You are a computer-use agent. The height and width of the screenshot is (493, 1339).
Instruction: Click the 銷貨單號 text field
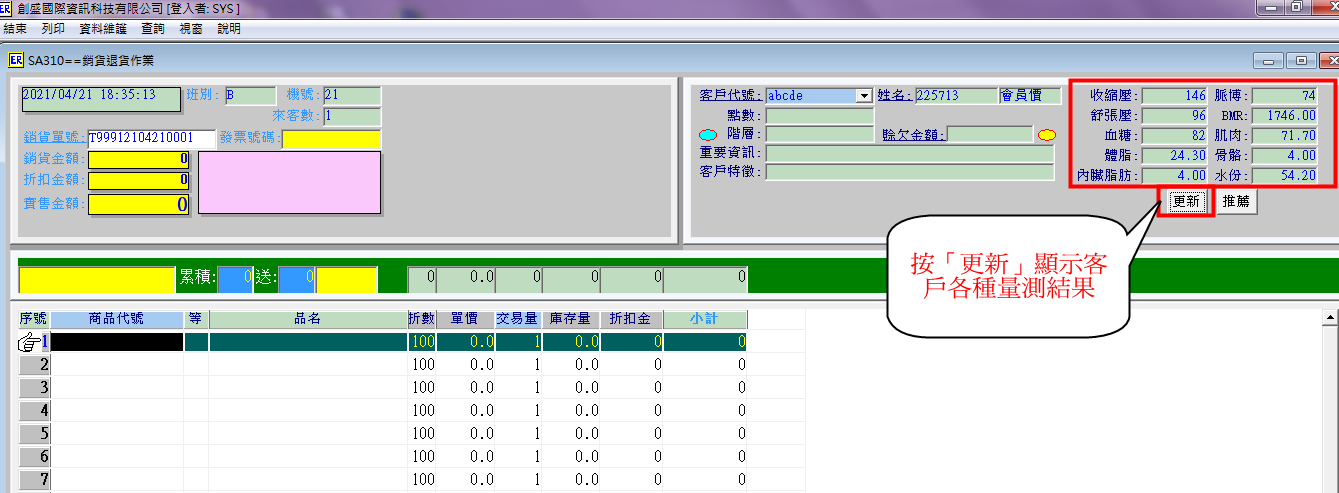[151, 138]
